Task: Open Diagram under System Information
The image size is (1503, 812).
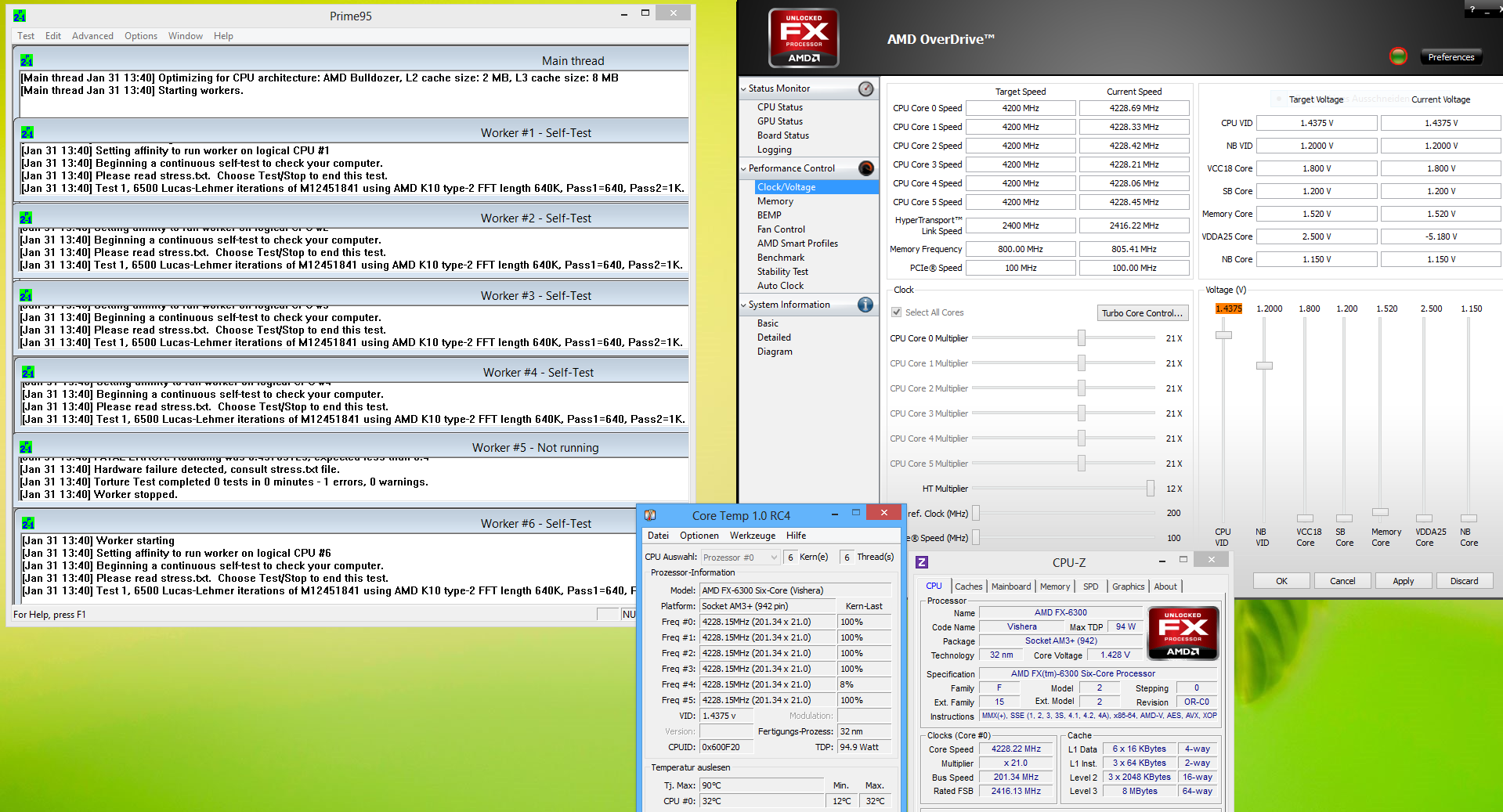Action: 775,352
